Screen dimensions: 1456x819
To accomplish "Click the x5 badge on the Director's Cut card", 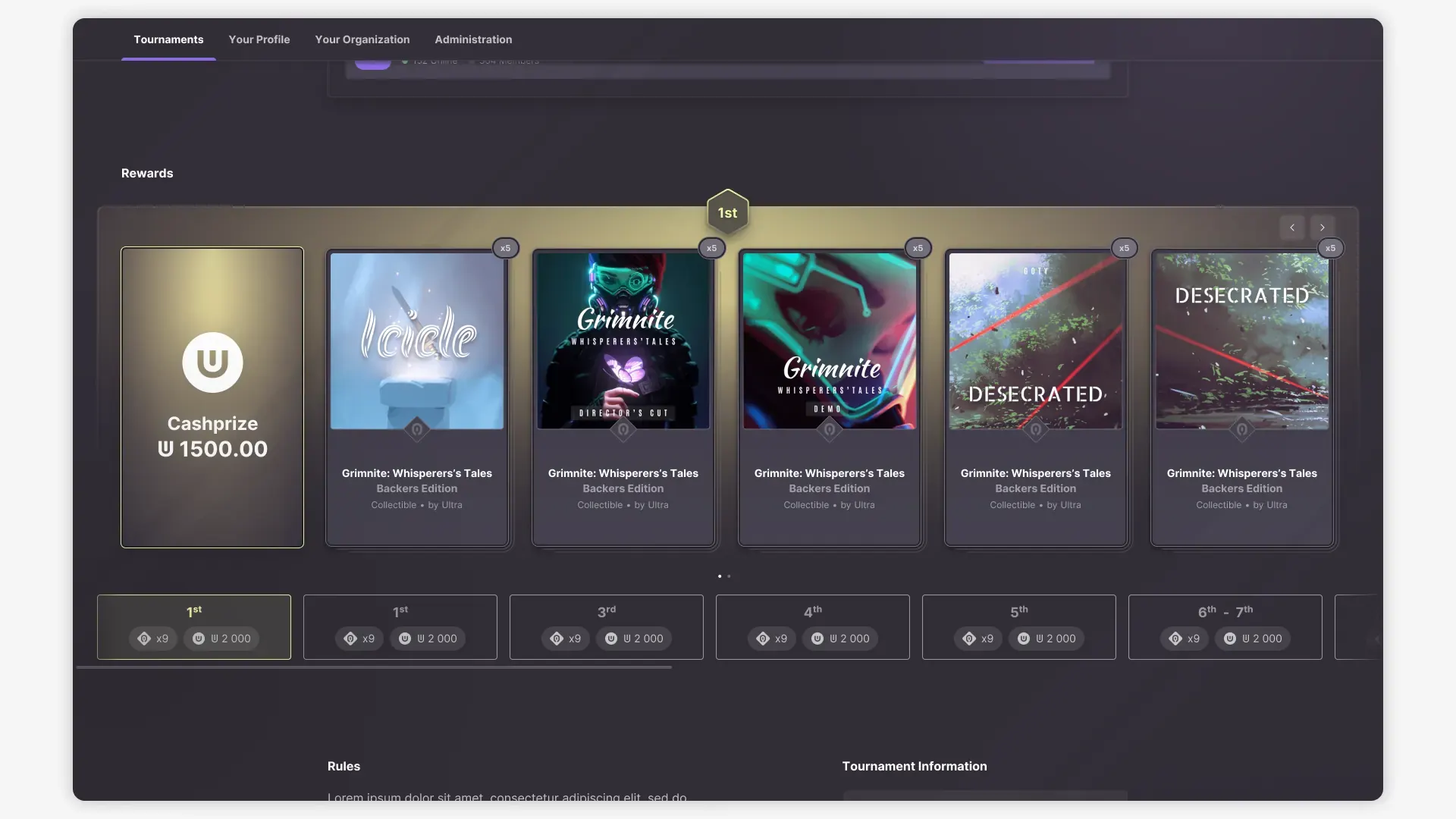I will click(712, 248).
